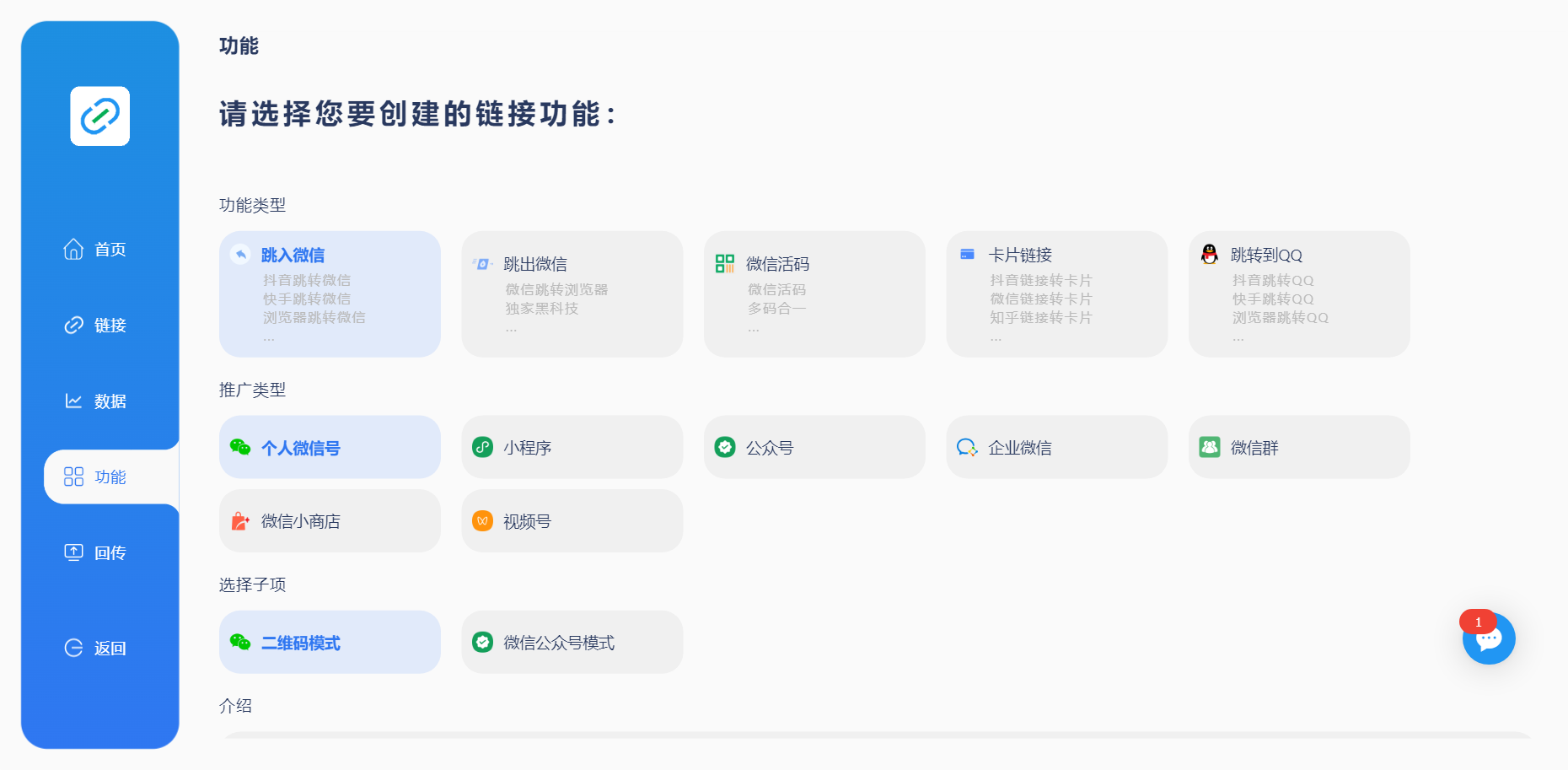
Task: Click the WeChat icon next to 二维码模式
Action: pos(240,642)
